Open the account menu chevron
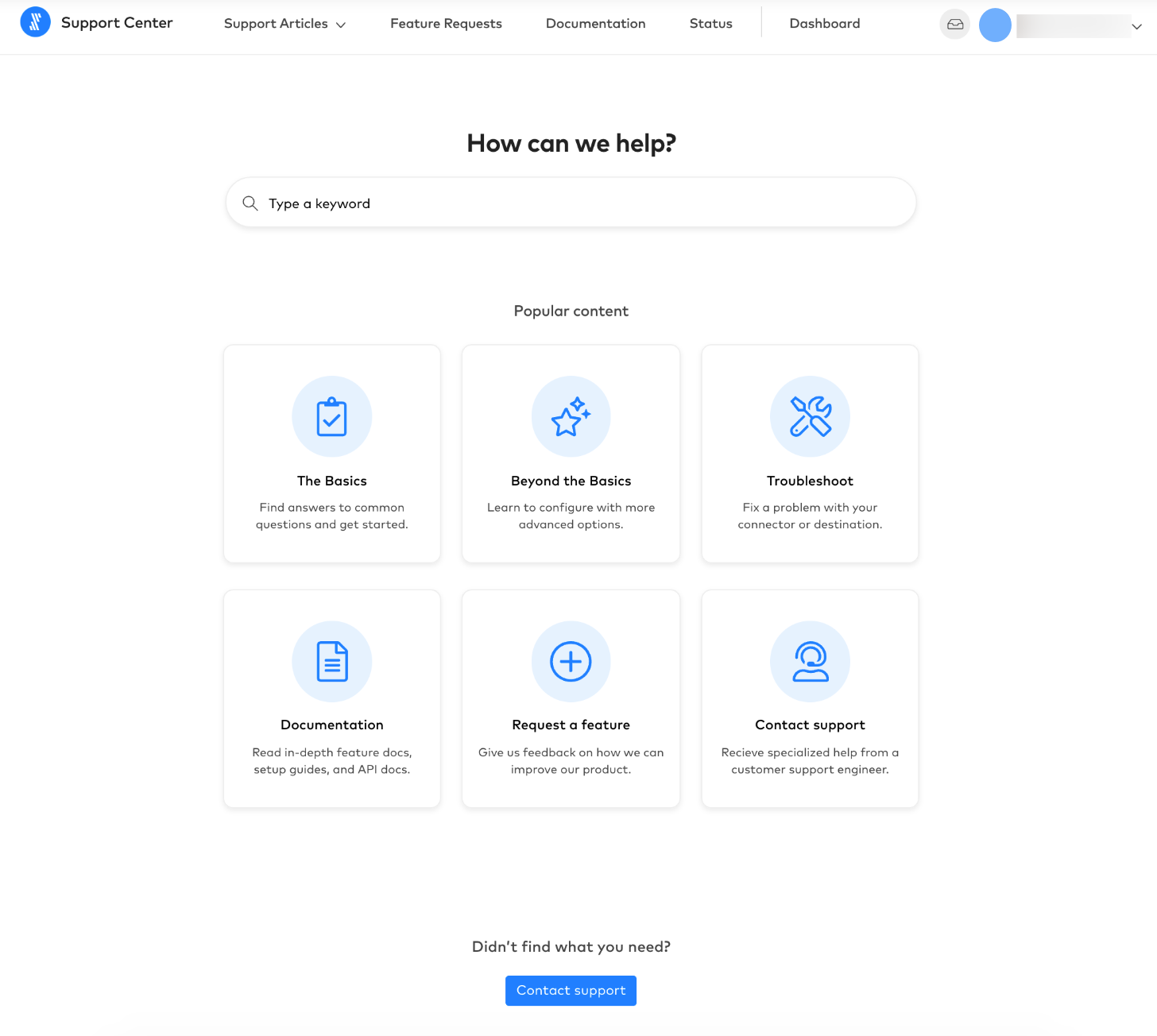The height and width of the screenshot is (1036, 1157). (1137, 26)
